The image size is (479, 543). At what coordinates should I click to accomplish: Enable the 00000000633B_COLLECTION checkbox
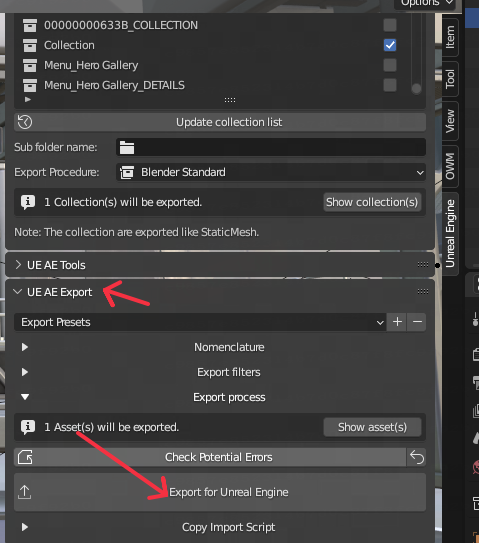[x=390, y=25]
